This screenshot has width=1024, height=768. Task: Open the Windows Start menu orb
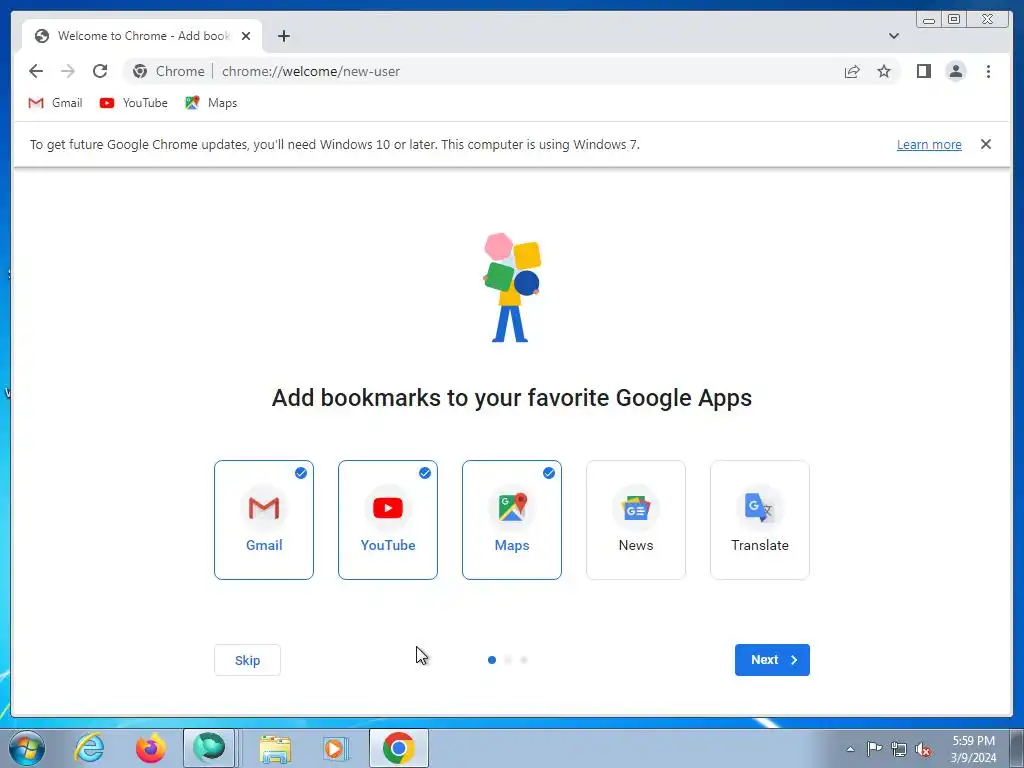[x=27, y=748]
